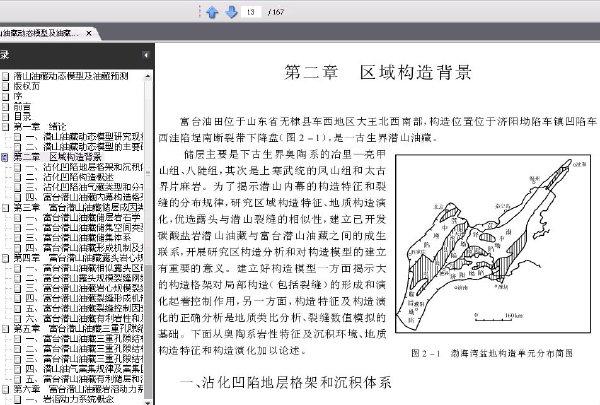
Task: Click the page number input field
Action: (253, 12)
